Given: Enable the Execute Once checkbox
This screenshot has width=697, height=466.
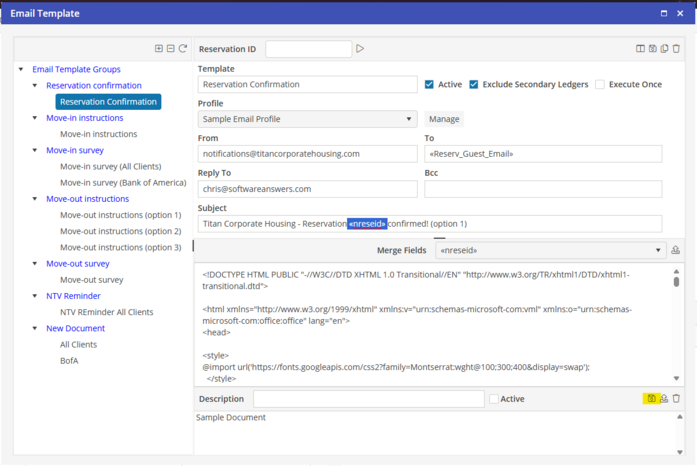Looking at the screenshot, I should click(x=600, y=85).
